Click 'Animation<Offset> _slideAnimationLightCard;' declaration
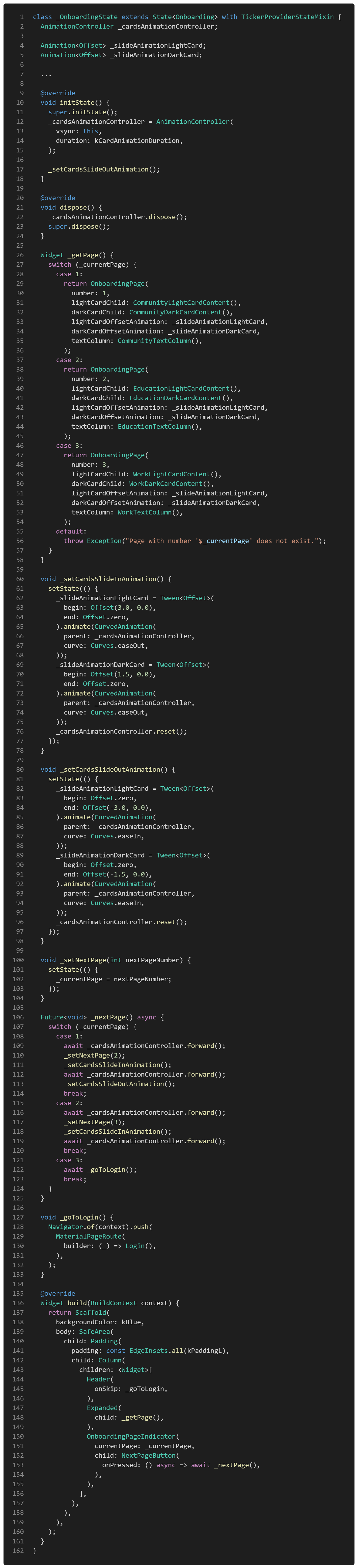This screenshot has height=1568, width=358. [x=124, y=46]
